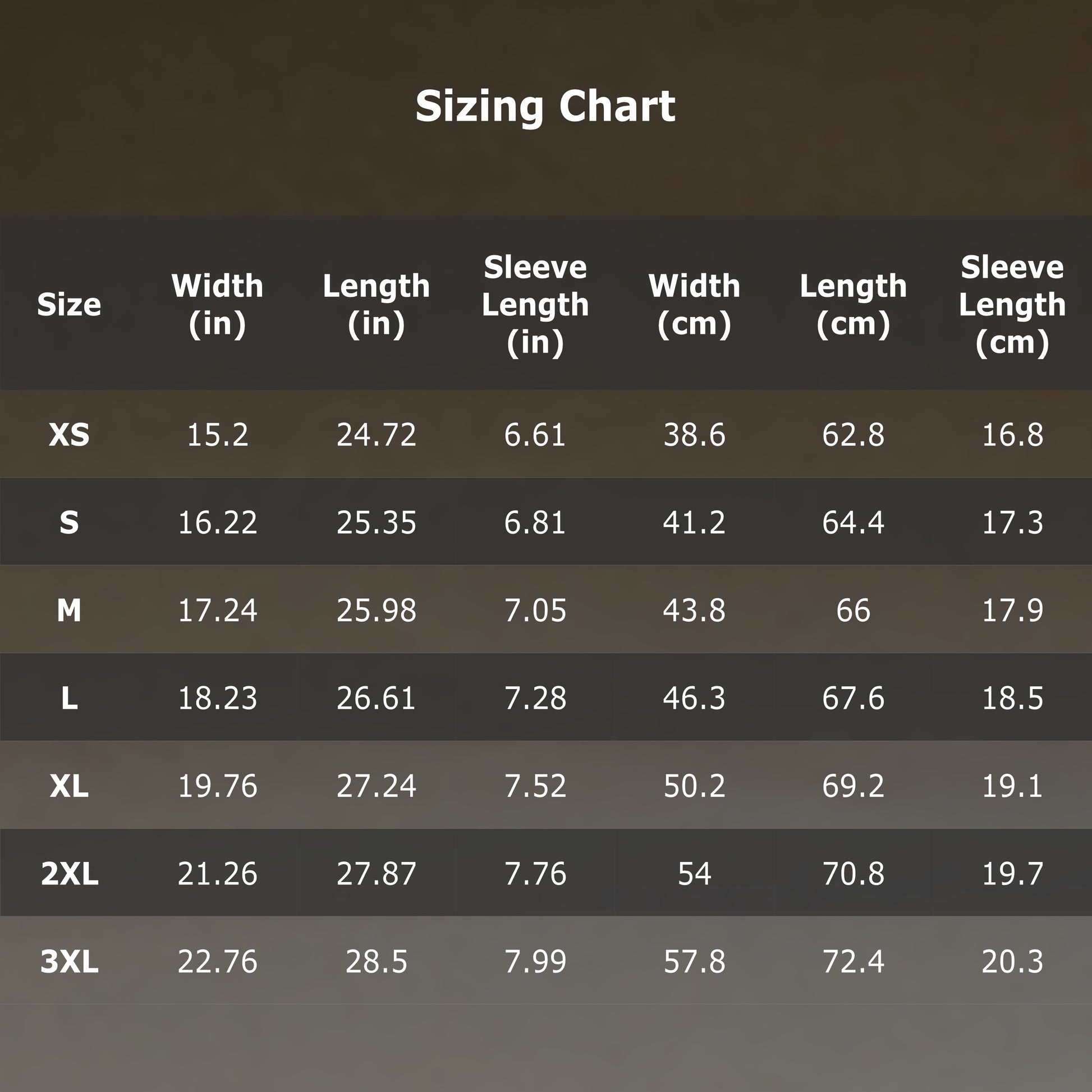Click the 20.3 sleeve length cell
The height and width of the screenshot is (1092, 1092).
coord(1012,961)
